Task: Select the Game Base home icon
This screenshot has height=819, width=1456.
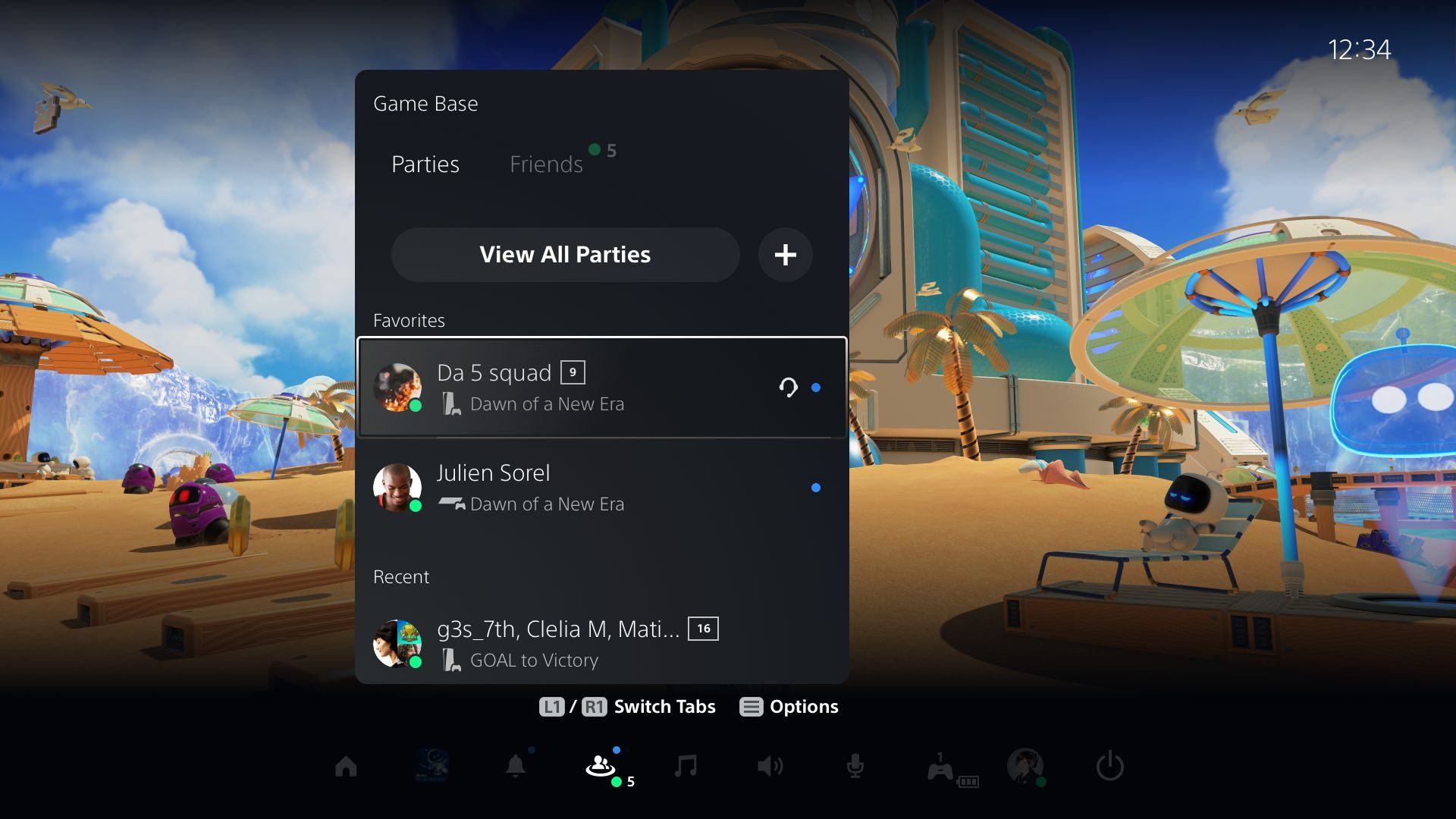Action: coord(346,766)
